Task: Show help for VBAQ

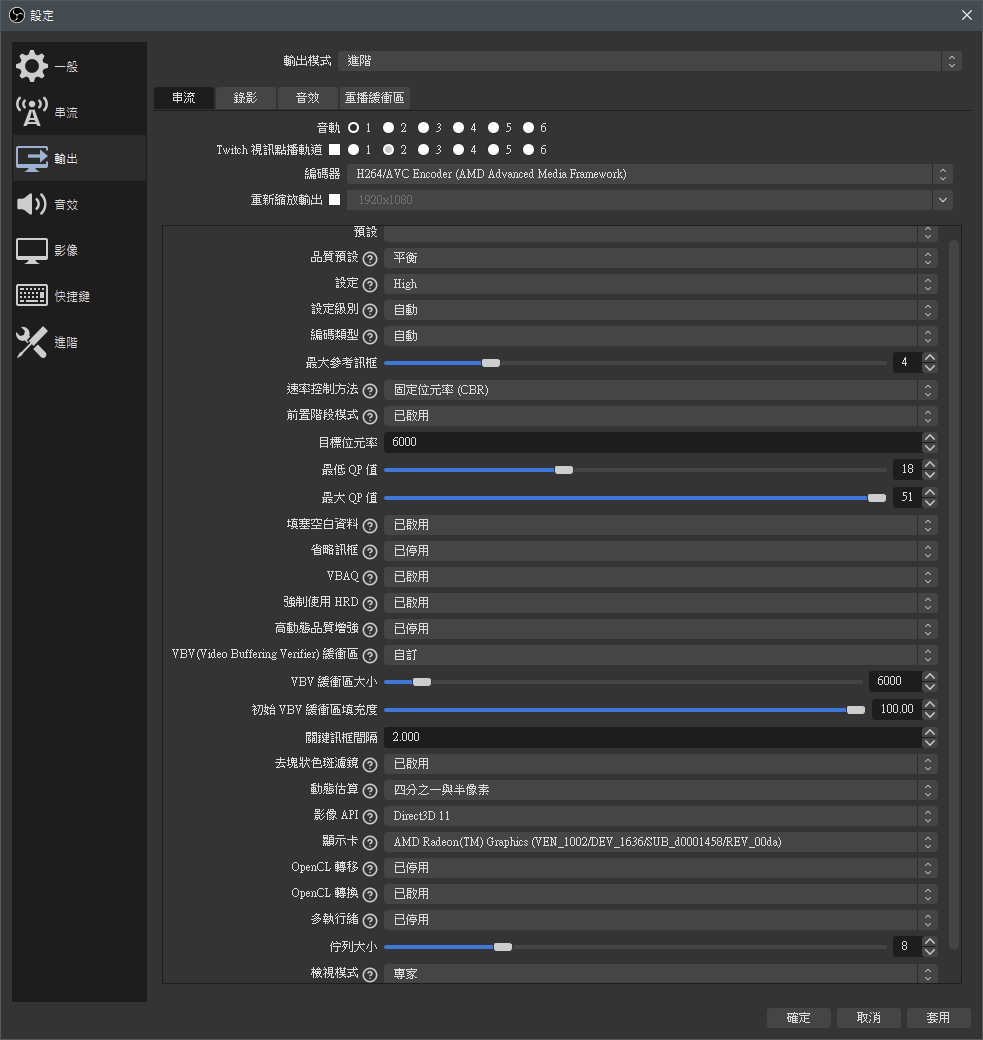Action: click(x=370, y=578)
